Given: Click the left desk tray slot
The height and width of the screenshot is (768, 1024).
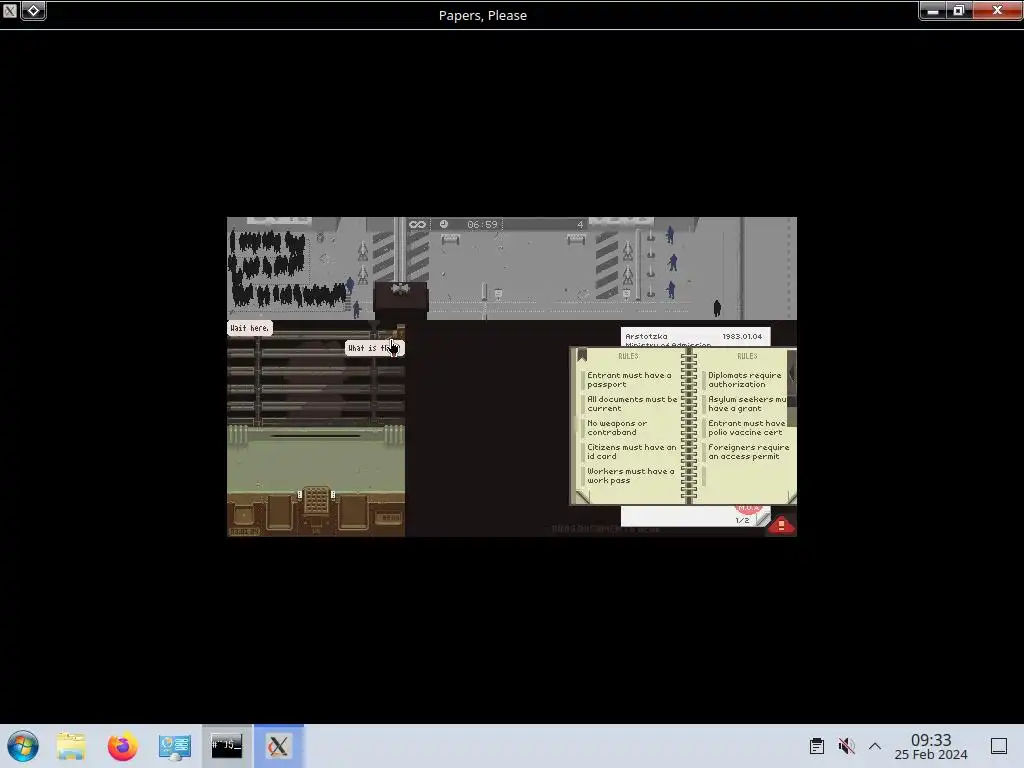Looking at the screenshot, I should (x=280, y=513).
